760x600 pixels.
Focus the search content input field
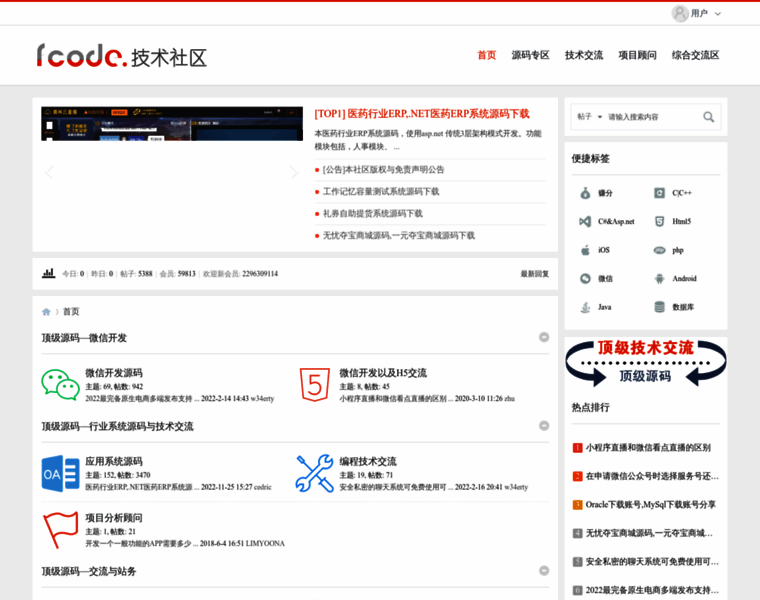point(652,117)
